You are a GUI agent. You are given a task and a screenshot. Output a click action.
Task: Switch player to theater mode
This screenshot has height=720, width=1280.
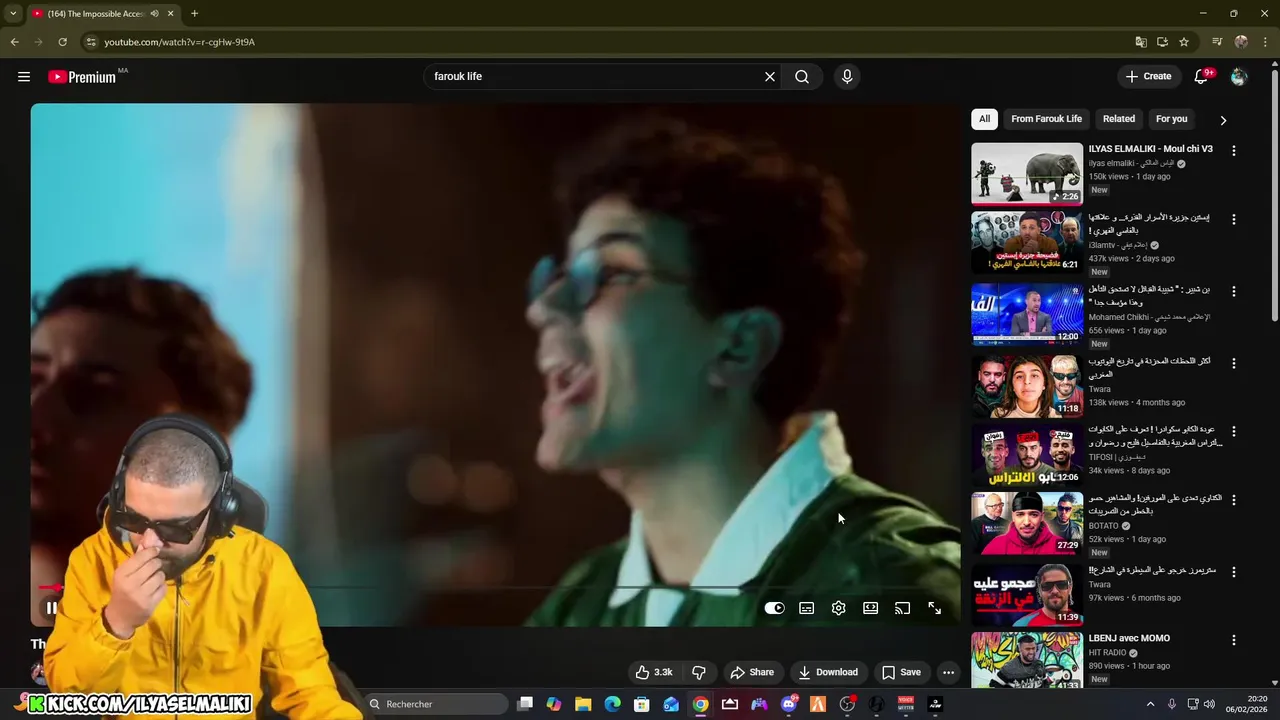click(871, 608)
